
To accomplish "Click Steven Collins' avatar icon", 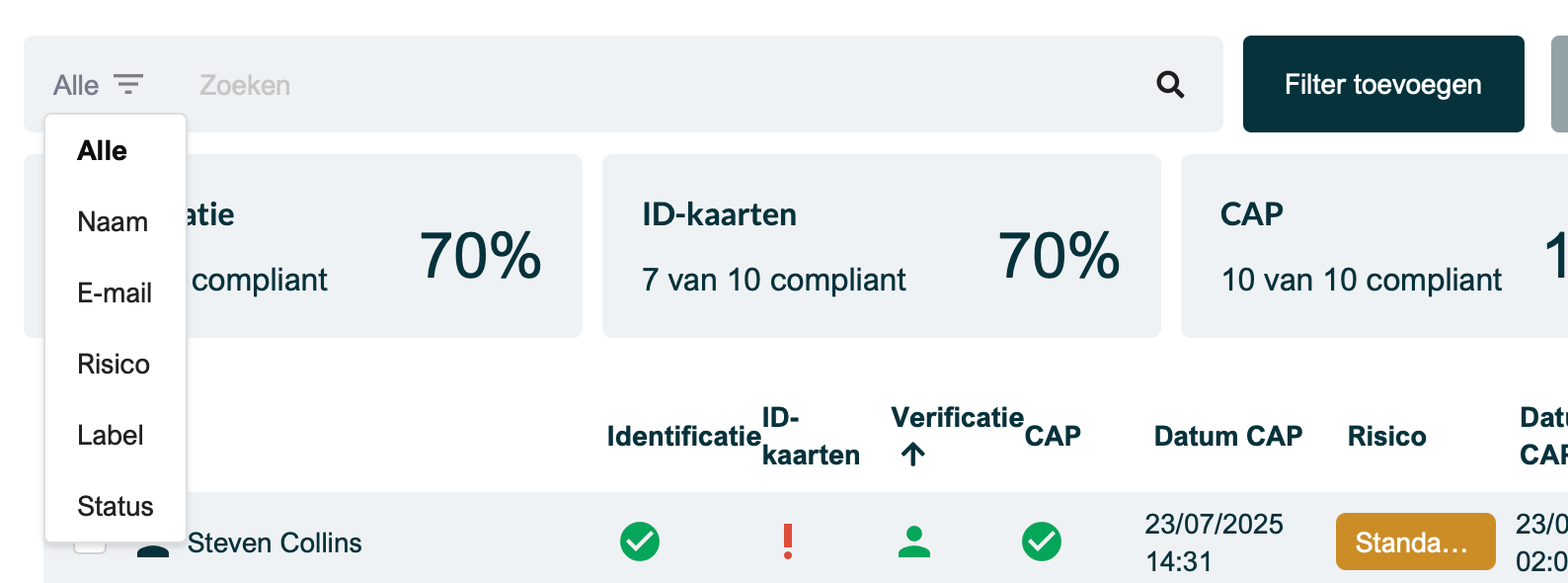I will [x=153, y=549].
